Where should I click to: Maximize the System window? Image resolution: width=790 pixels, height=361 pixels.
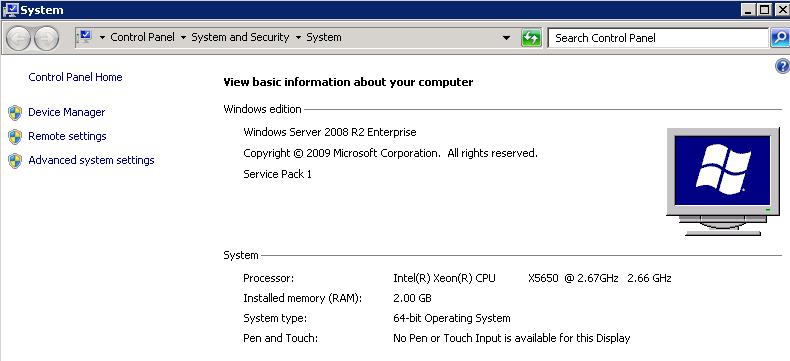point(764,9)
